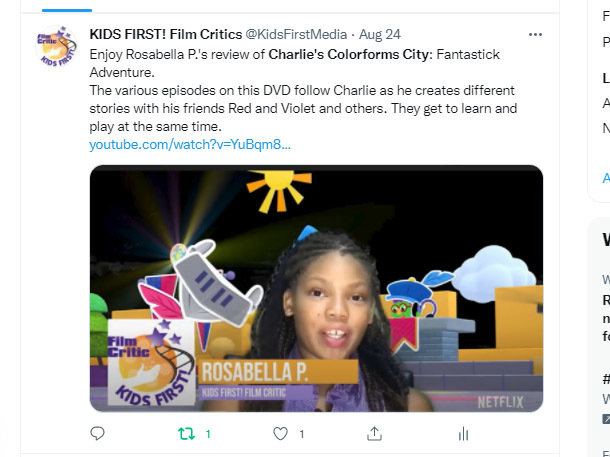Click the like count number
Viewport: 610px width, 457px height.
coord(302,434)
